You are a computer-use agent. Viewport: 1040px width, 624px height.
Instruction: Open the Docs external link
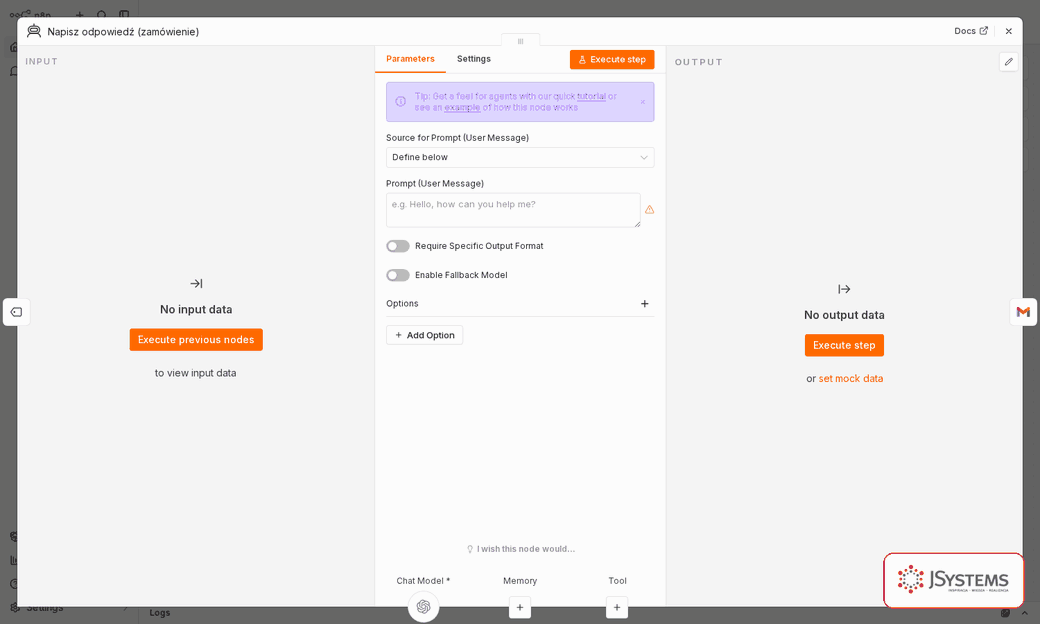pos(971,31)
